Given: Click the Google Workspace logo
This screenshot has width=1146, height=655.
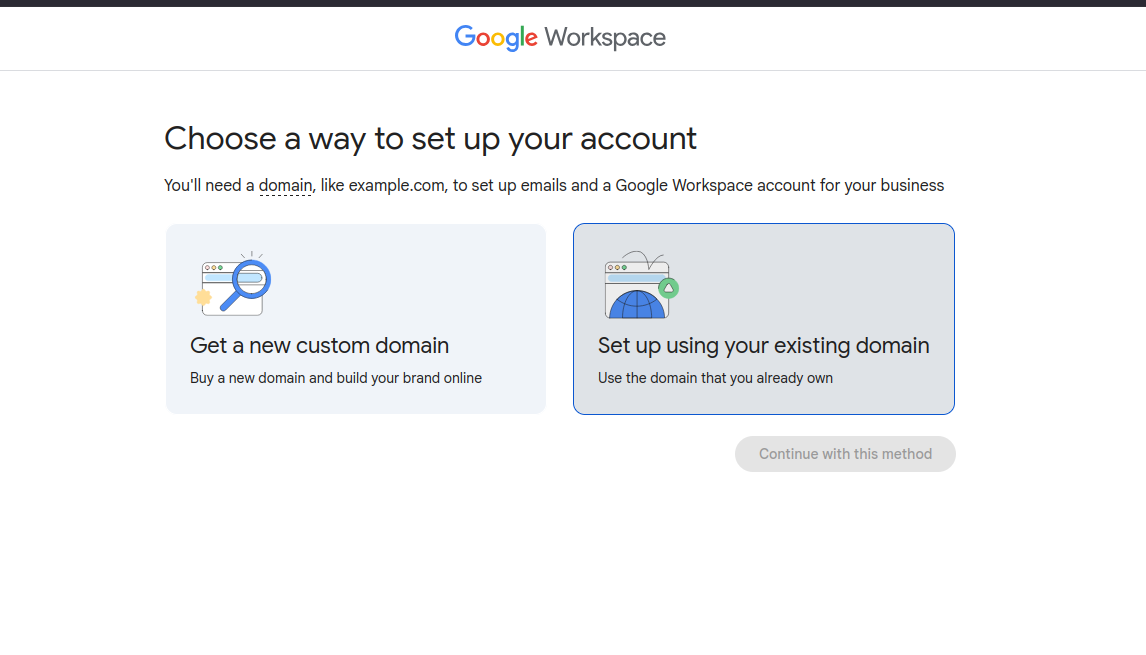Looking at the screenshot, I should click(x=560, y=38).
